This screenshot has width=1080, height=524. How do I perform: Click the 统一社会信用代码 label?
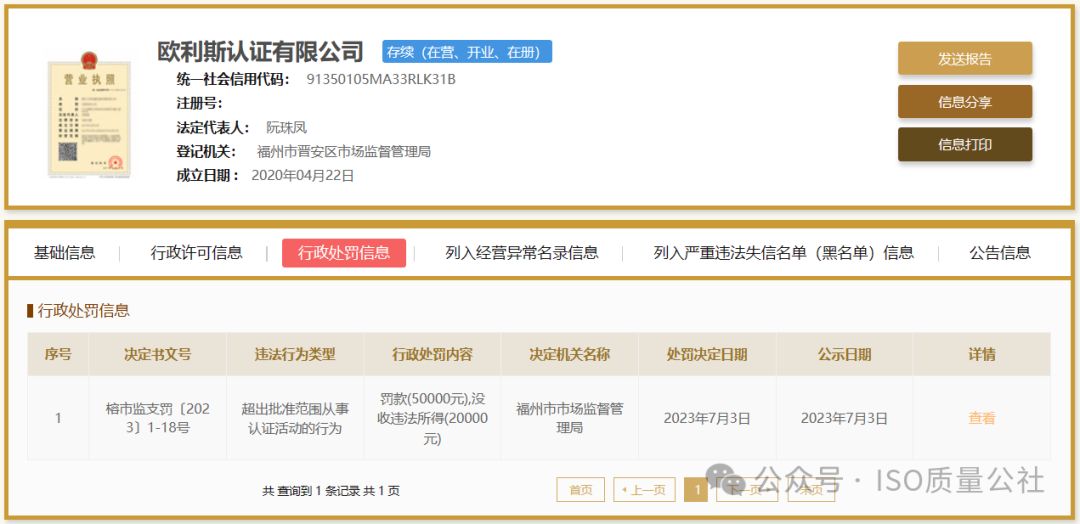pos(233,79)
